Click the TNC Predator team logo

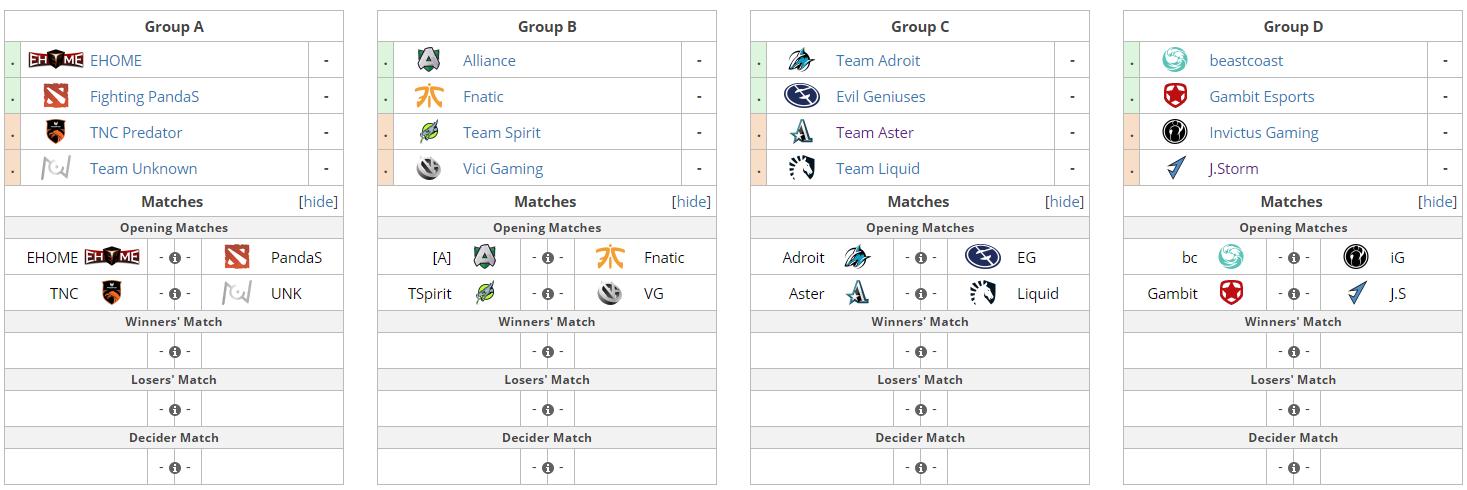click(x=56, y=132)
